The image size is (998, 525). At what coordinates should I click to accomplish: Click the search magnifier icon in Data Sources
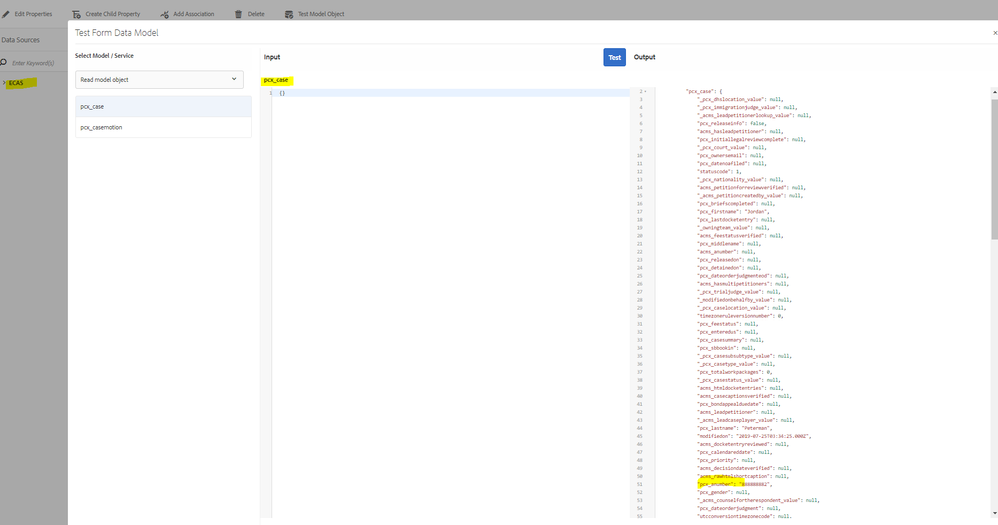click(x=4, y=62)
